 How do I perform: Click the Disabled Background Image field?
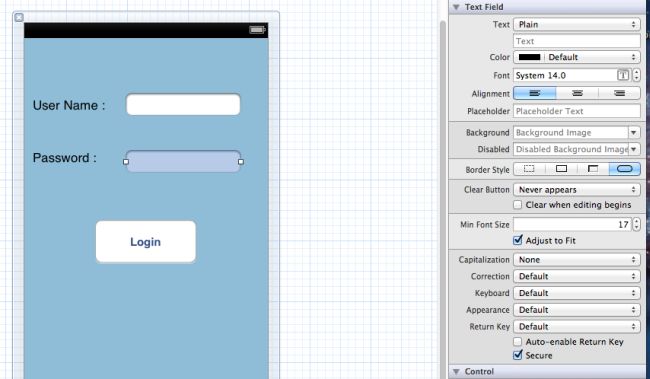click(571, 149)
